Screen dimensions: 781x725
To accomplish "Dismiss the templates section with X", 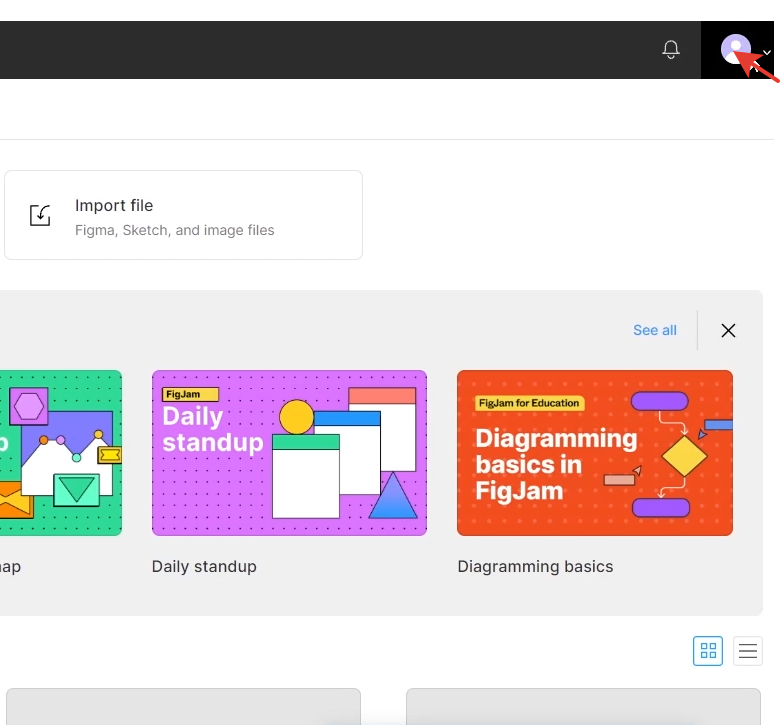I will (728, 330).
